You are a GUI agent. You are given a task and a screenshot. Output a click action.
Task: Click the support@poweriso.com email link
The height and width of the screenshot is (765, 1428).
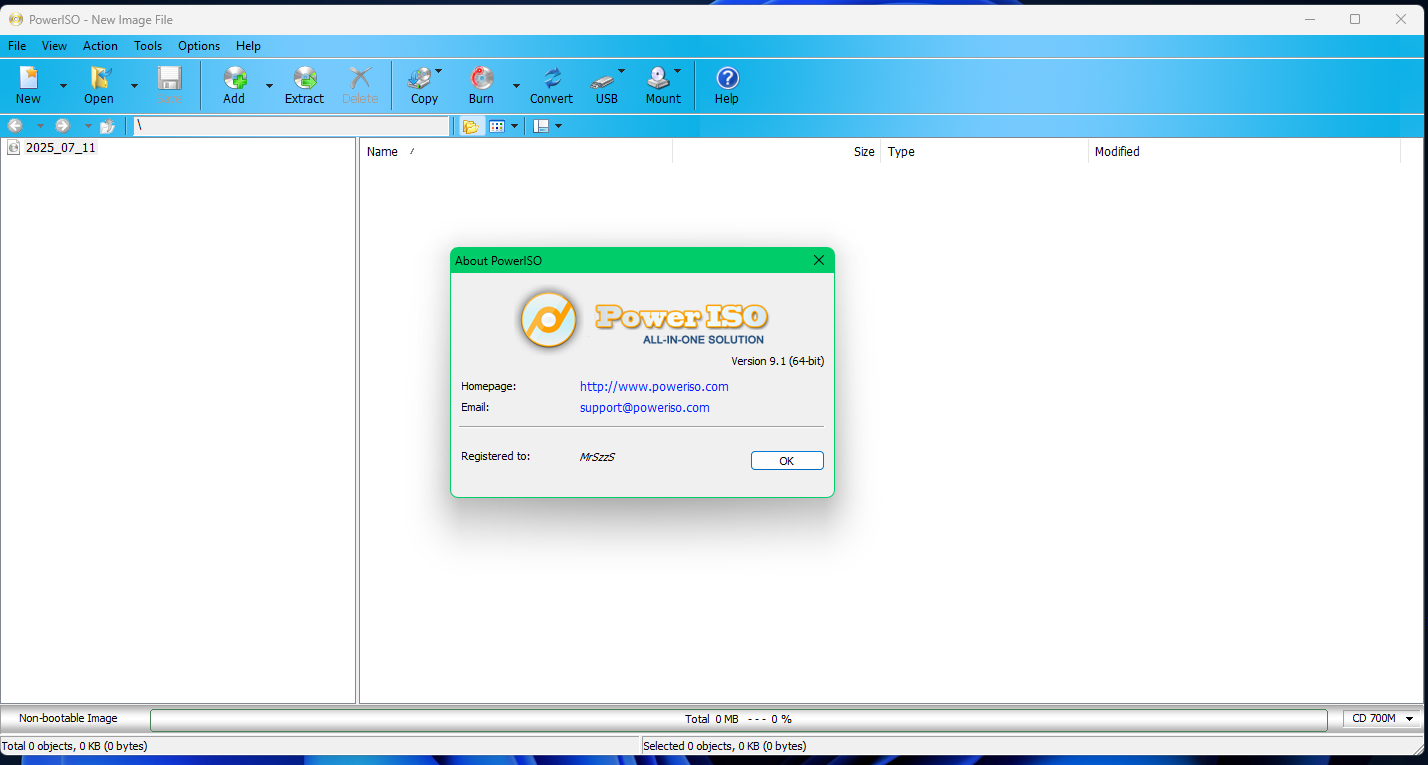click(x=645, y=408)
